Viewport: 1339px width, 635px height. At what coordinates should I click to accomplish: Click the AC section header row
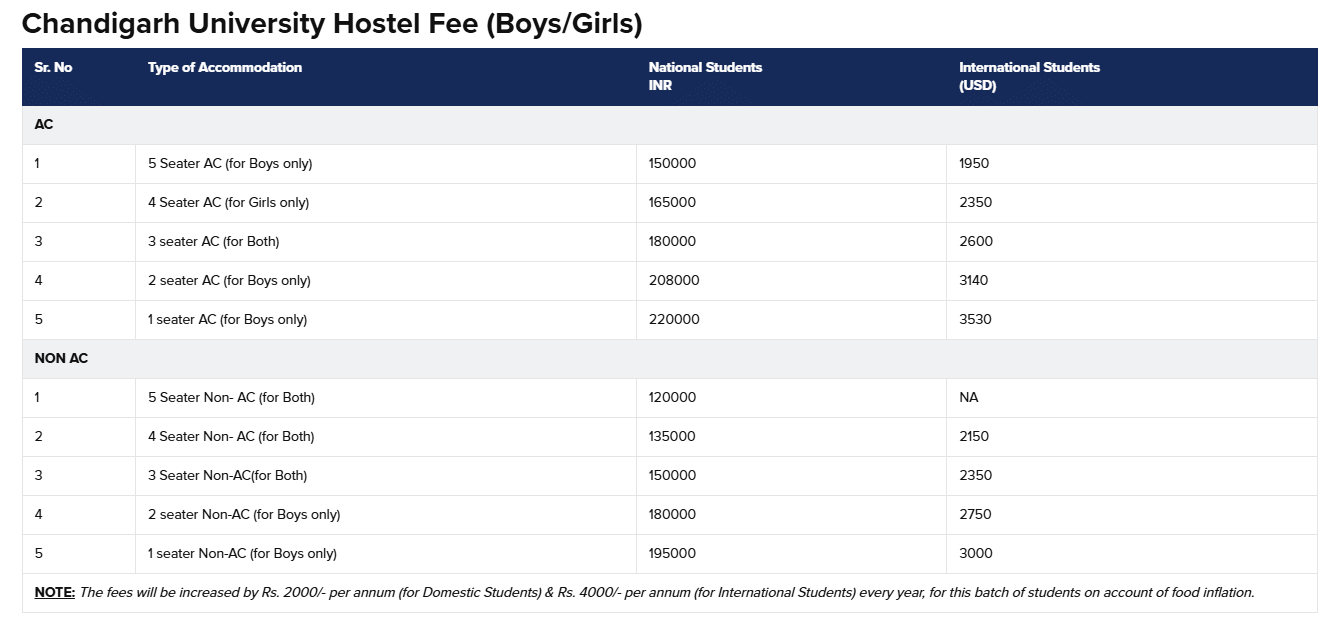pos(670,125)
